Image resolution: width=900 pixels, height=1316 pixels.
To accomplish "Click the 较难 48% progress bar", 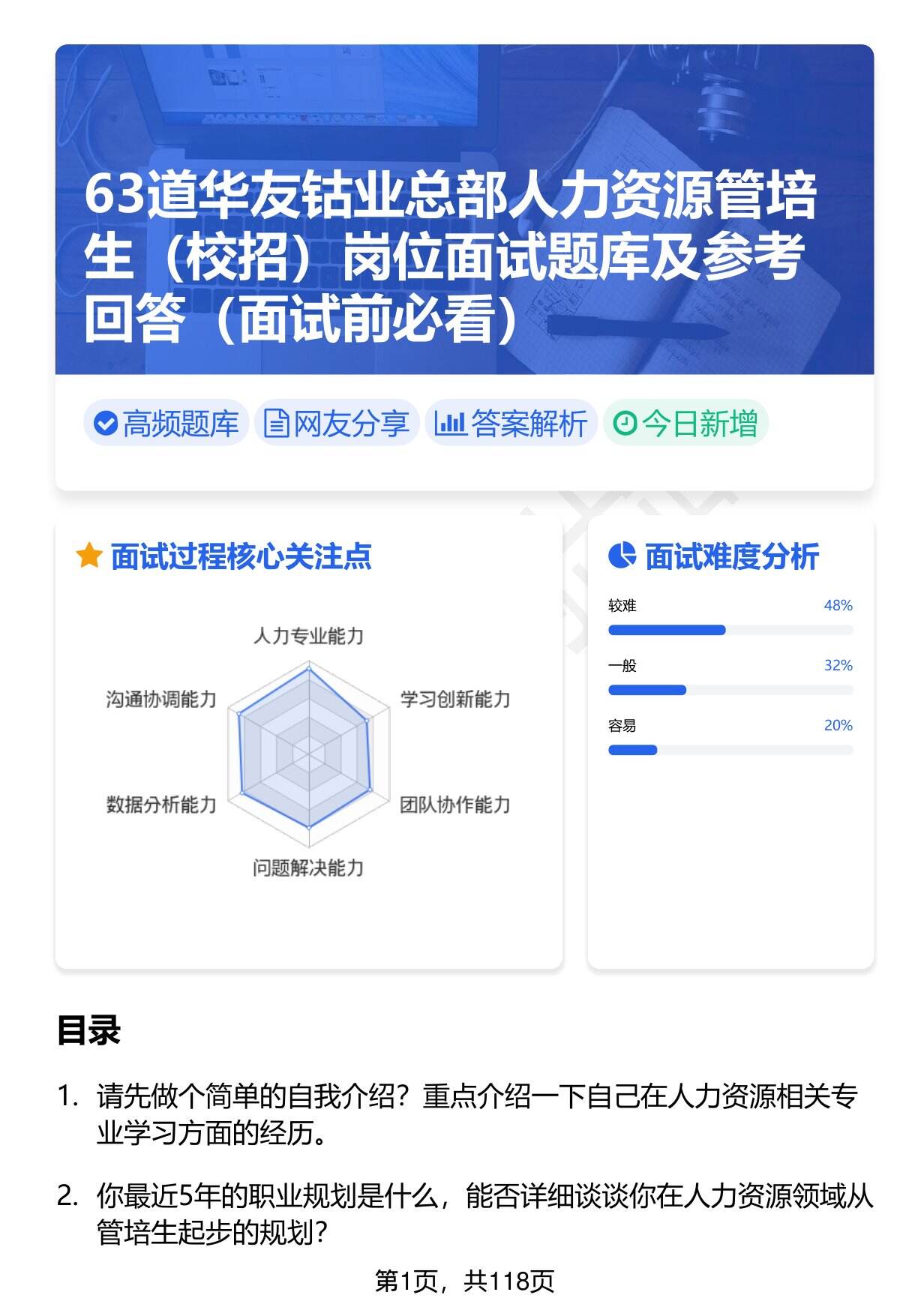I will [x=730, y=630].
